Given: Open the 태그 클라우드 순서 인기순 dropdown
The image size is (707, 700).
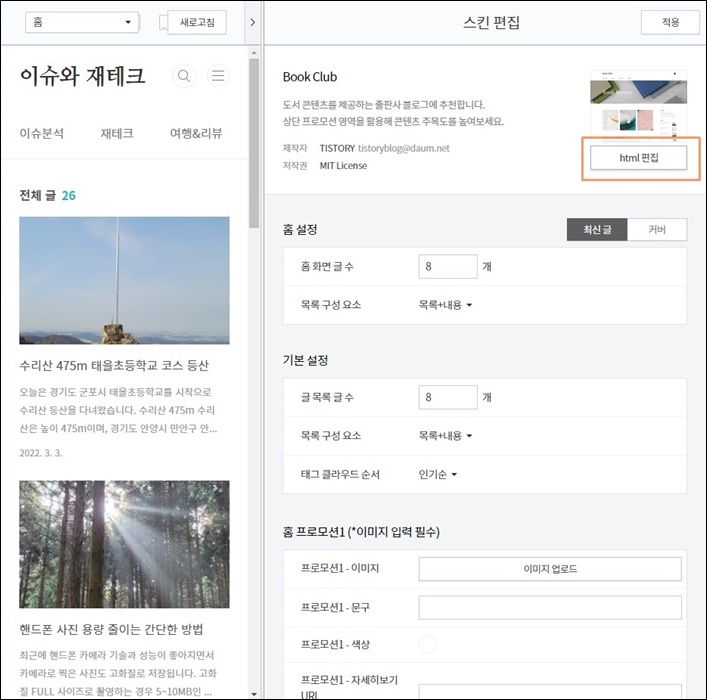Looking at the screenshot, I should click(x=438, y=474).
